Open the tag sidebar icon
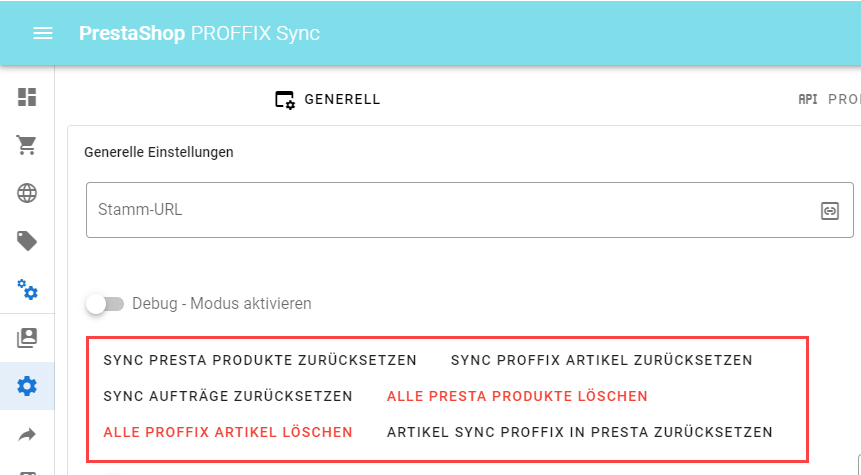The width and height of the screenshot is (861, 475). click(27, 241)
